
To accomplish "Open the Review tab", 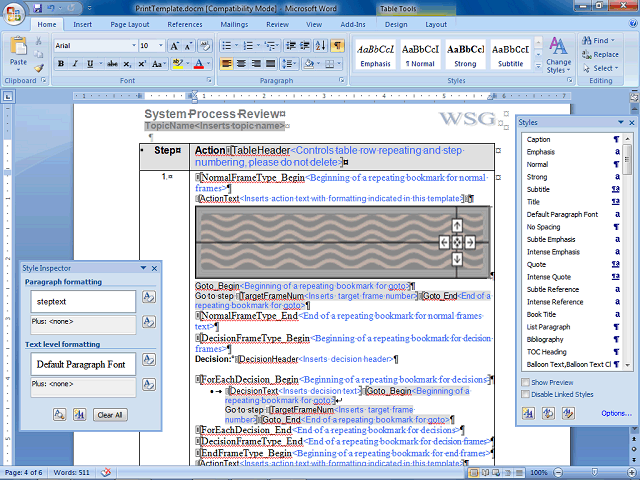I will click(x=278, y=24).
